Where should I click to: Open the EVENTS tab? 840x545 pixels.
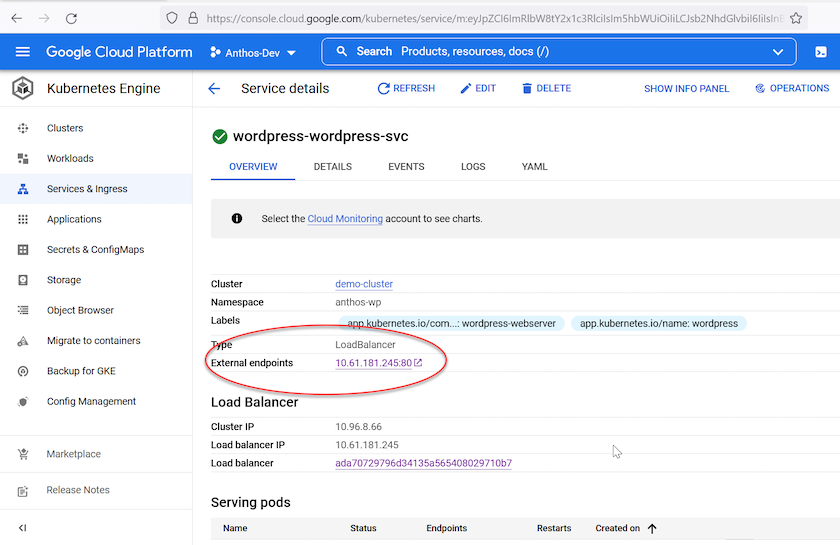[x=406, y=167]
